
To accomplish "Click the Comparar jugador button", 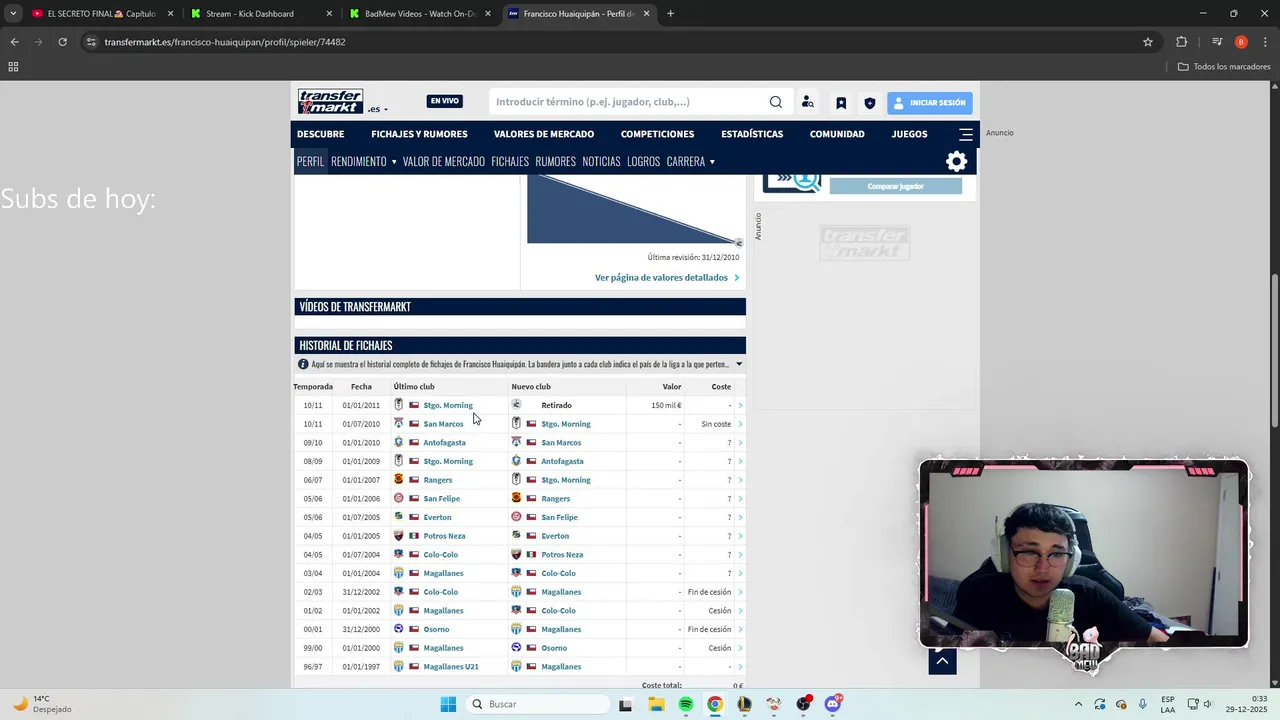I will coord(895,186).
